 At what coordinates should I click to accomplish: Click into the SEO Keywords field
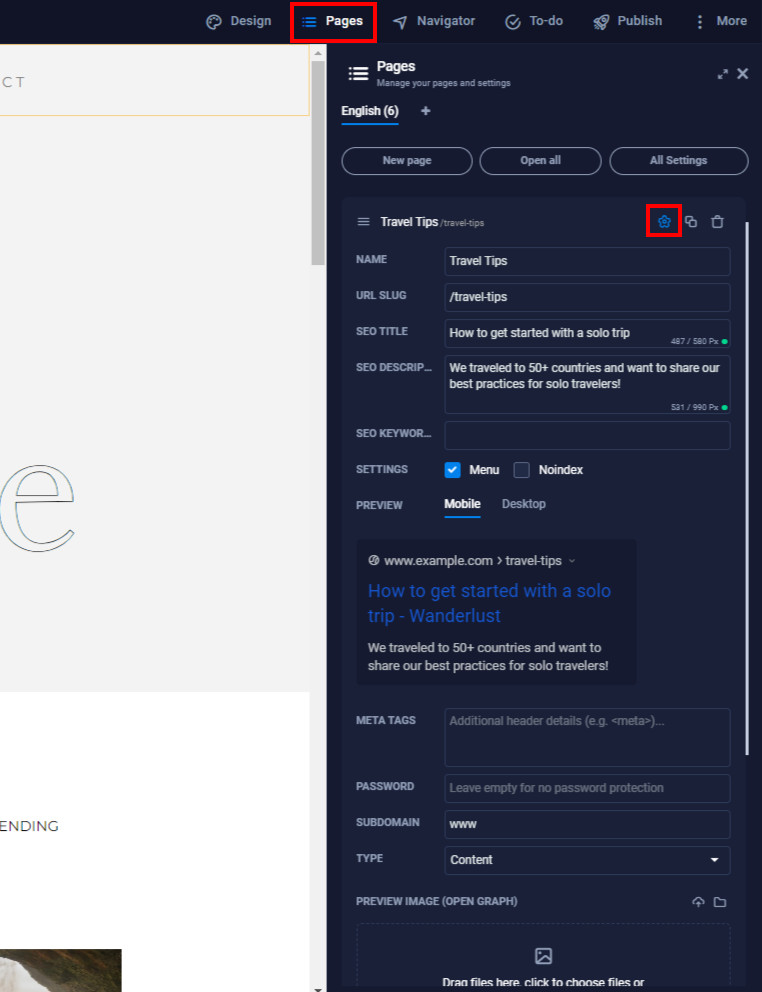pyautogui.click(x=587, y=435)
